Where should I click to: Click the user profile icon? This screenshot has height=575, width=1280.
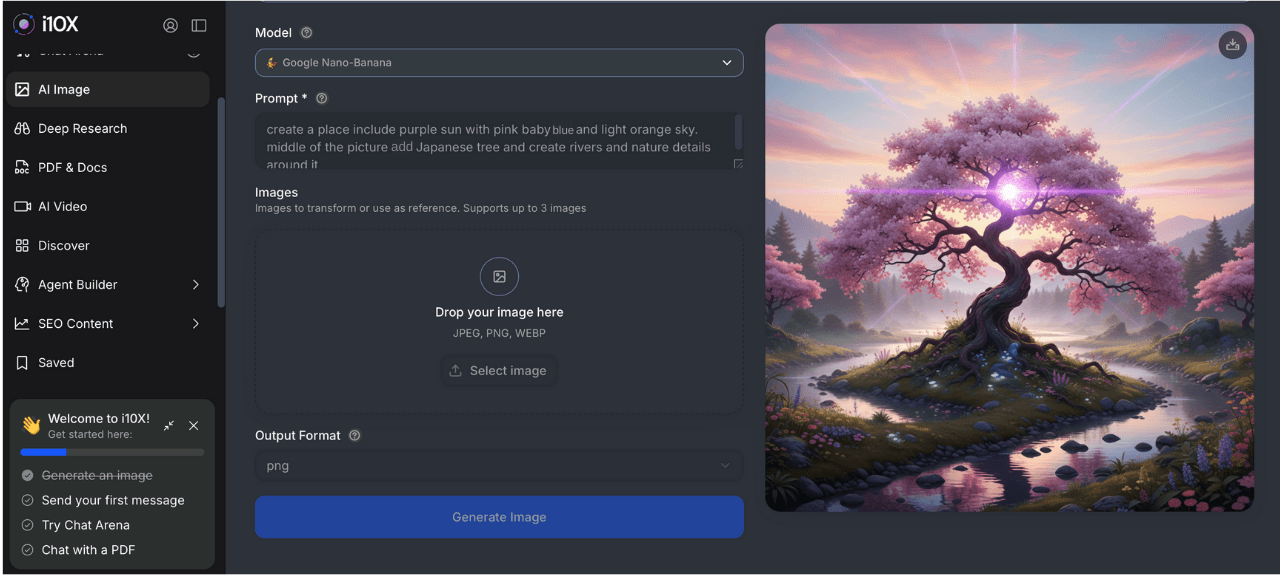coord(170,26)
